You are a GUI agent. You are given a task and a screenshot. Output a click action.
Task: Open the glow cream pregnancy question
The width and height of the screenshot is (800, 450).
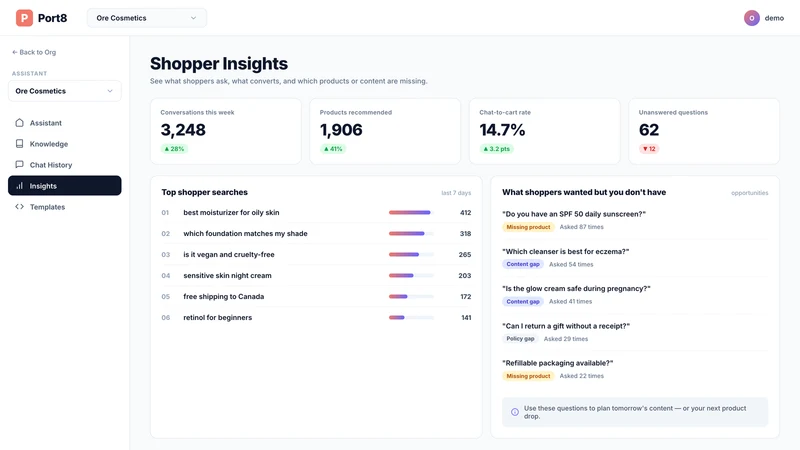pos(576,288)
